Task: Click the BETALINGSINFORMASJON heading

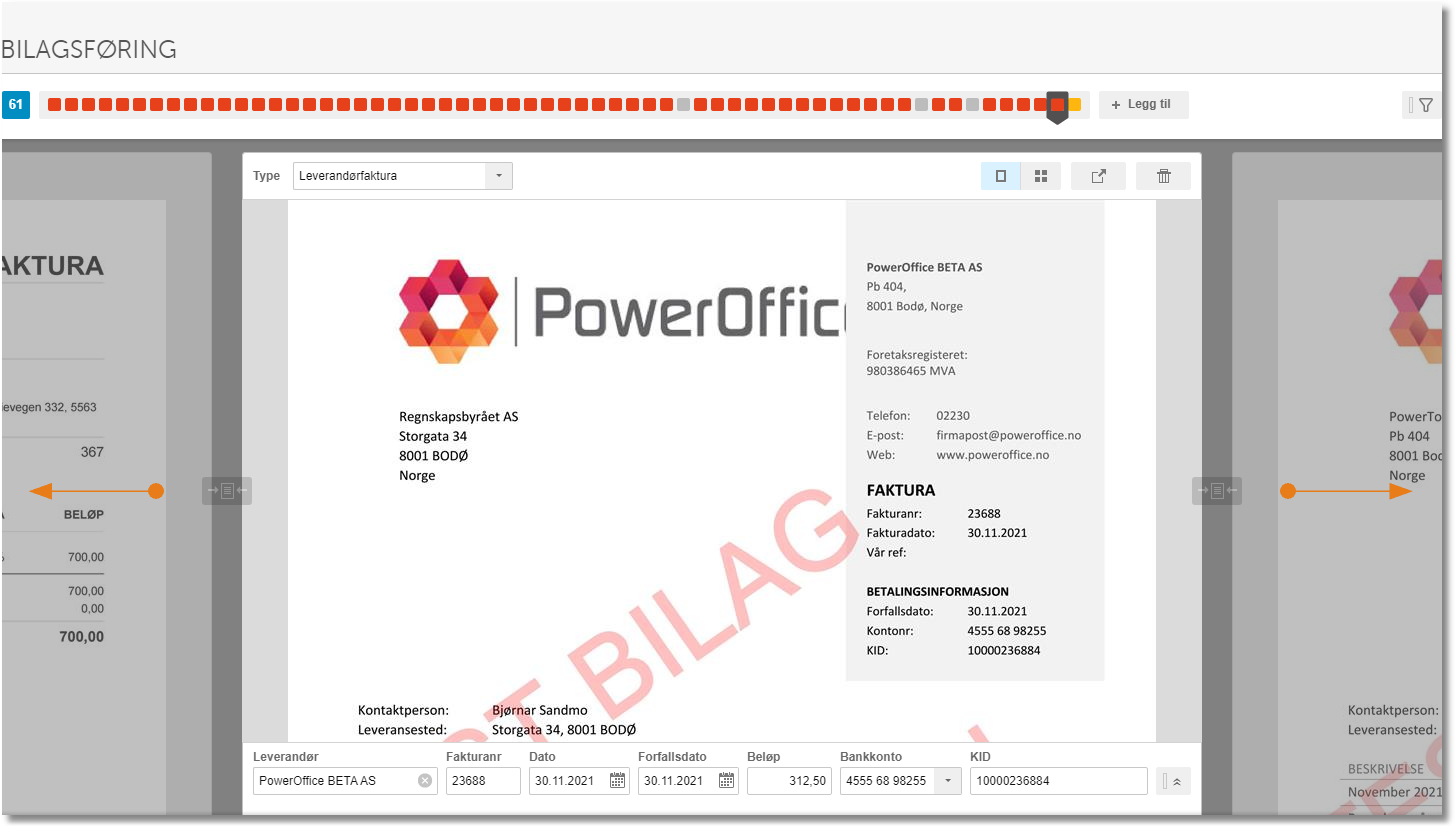Action: (x=938, y=592)
